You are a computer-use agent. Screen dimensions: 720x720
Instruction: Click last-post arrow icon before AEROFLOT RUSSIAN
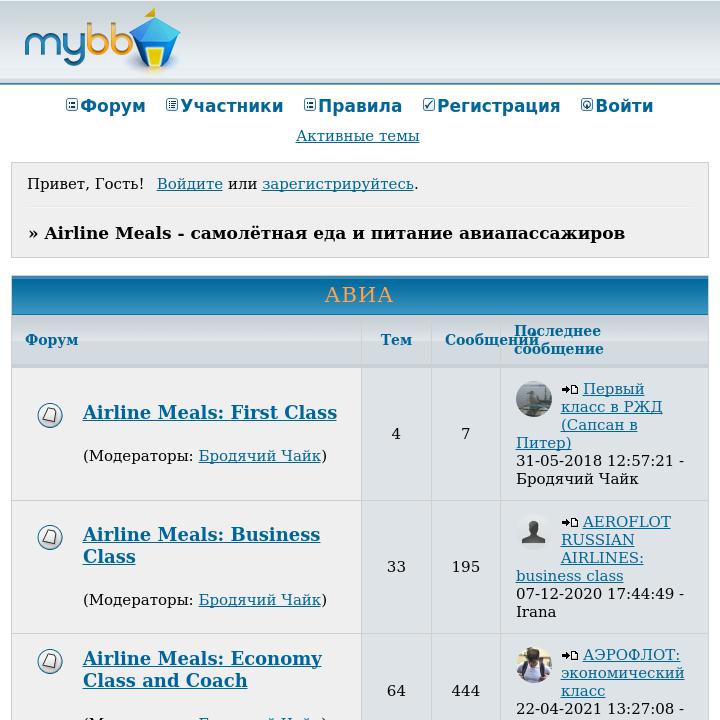(x=570, y=523)
